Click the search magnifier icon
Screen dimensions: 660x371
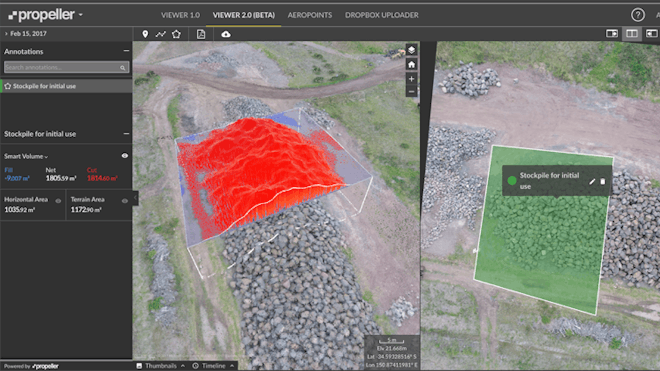[122, 67]
